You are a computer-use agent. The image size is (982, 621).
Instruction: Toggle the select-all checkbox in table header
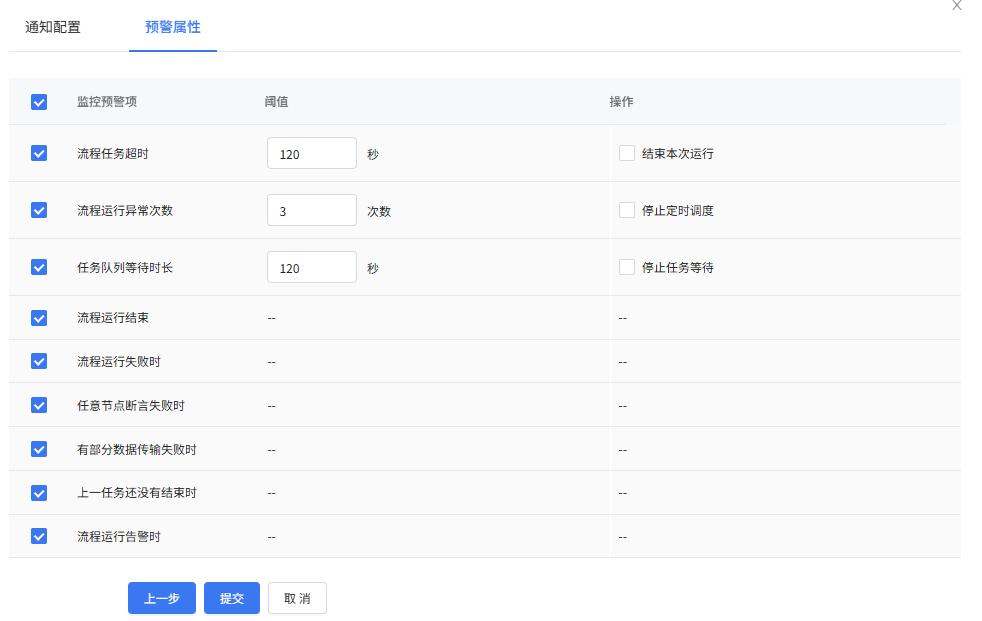click(39, 102)
